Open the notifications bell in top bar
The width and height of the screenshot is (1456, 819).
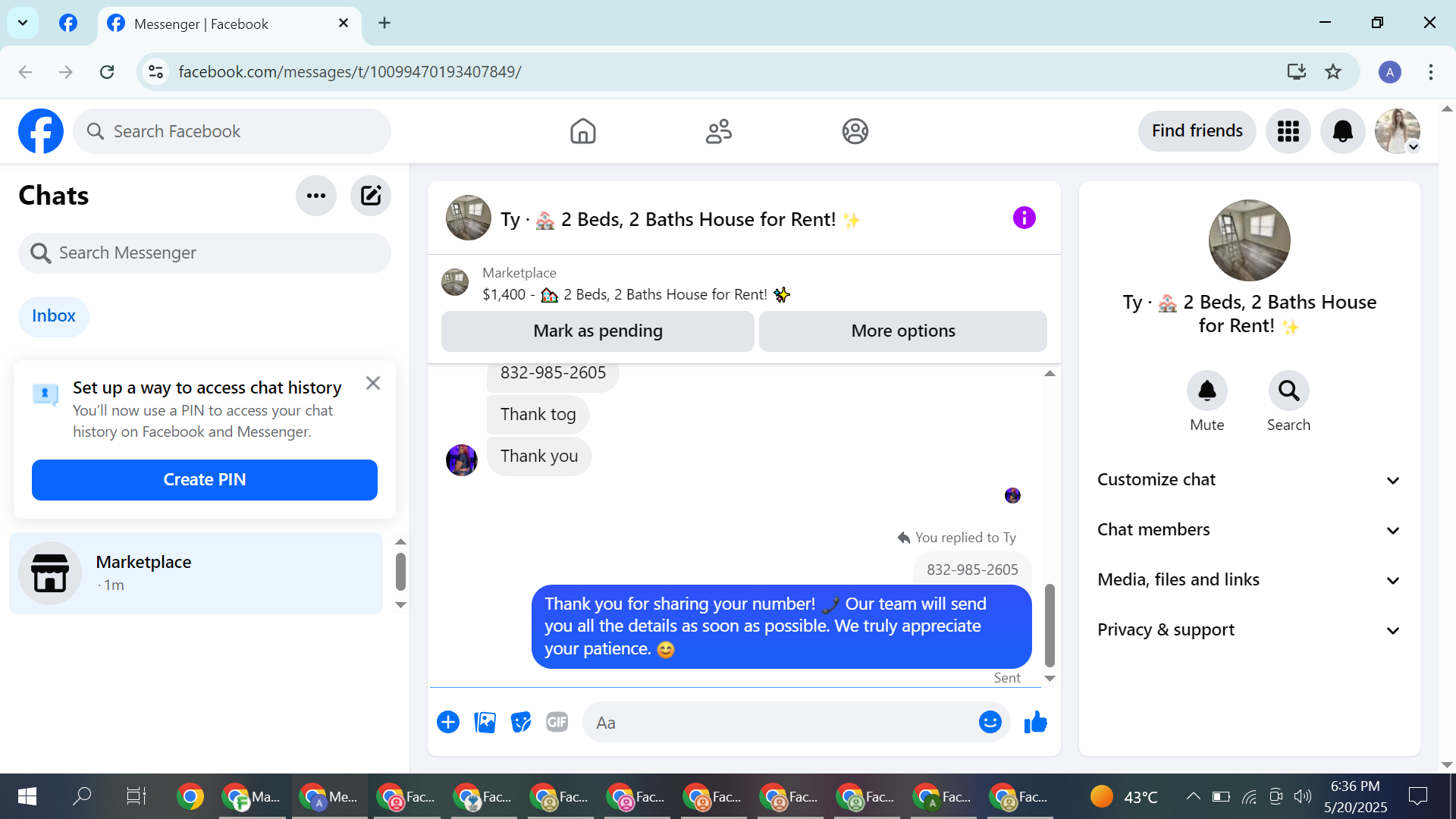(1342, 131)
